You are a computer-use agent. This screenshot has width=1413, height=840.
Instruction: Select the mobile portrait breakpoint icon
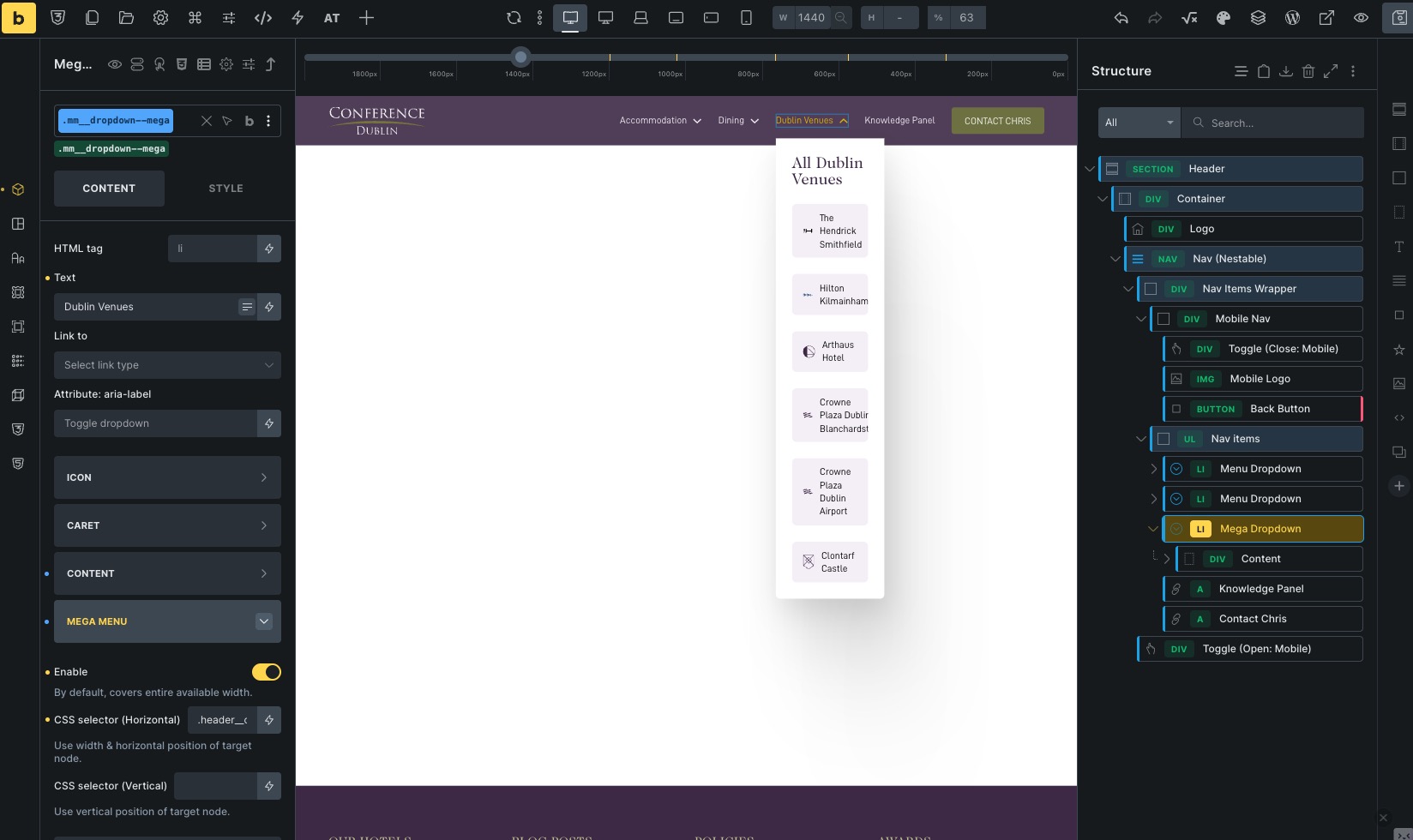pyautogui.click(x=746, y=18)
